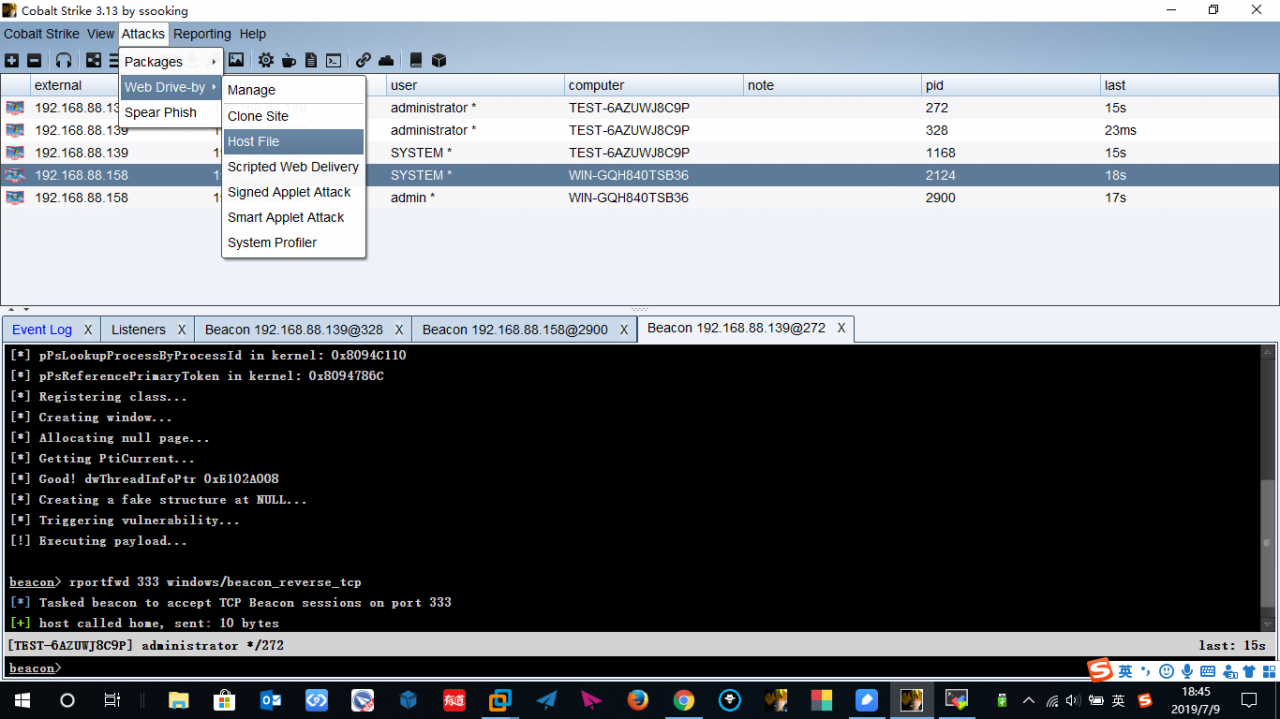
Task: Close the Listeners tab
Action: pyautogui.click(x=182, y=330)
